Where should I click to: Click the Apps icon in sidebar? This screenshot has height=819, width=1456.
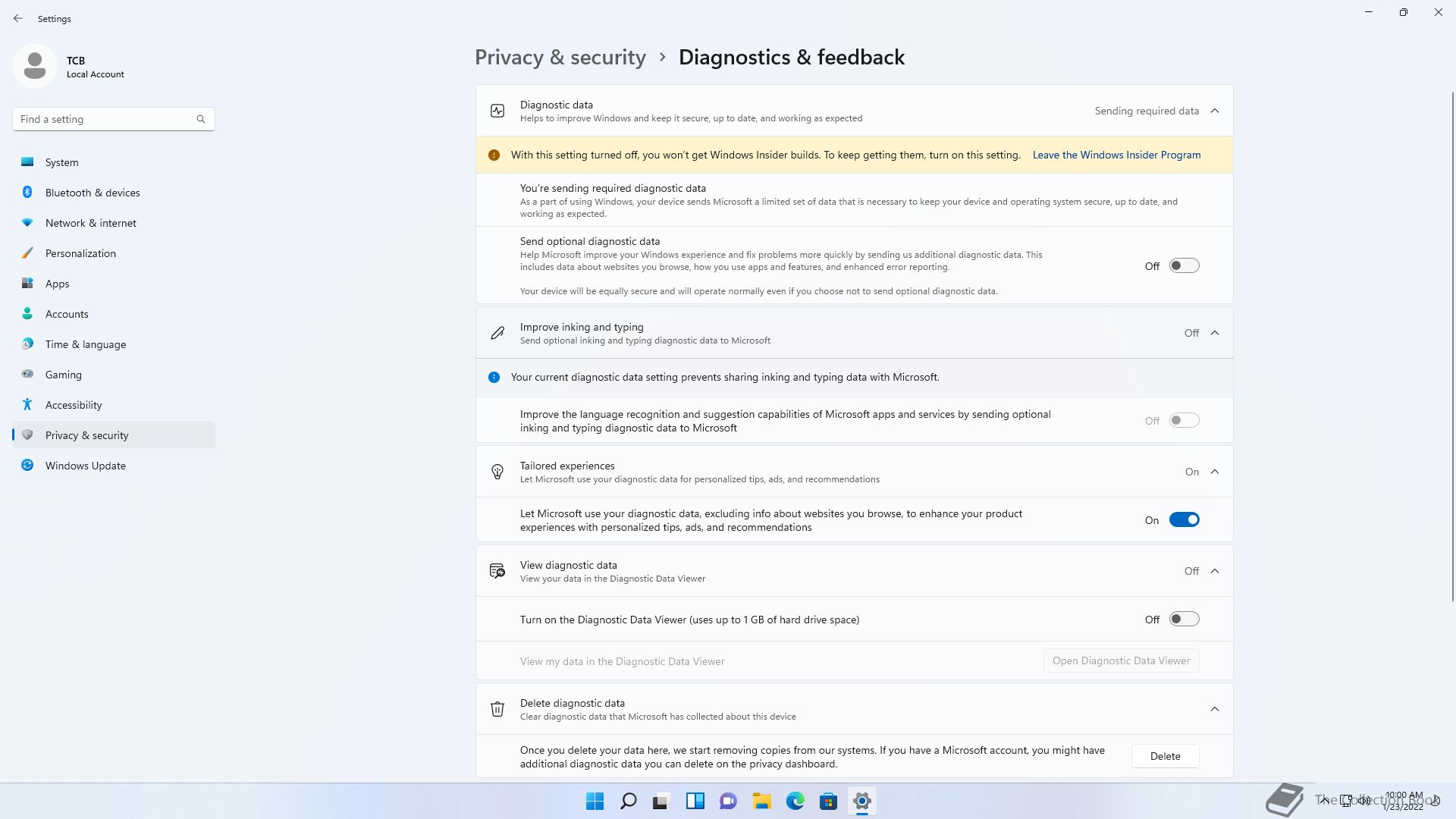pos(27,283)
